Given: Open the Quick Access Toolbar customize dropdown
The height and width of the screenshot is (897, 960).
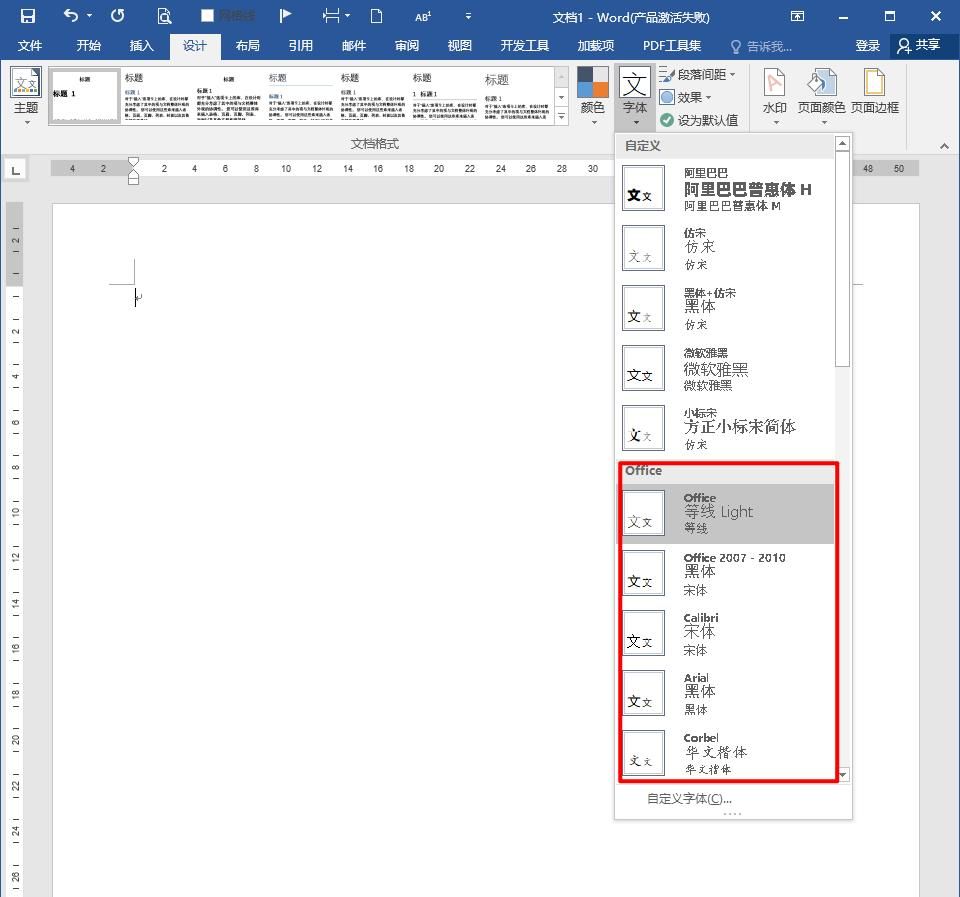Looking at the screenshot, I should (x=468, y=16).
